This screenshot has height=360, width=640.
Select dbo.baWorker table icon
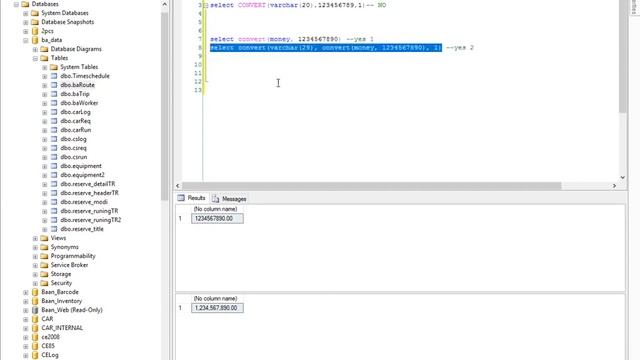[x=54, y=103]
